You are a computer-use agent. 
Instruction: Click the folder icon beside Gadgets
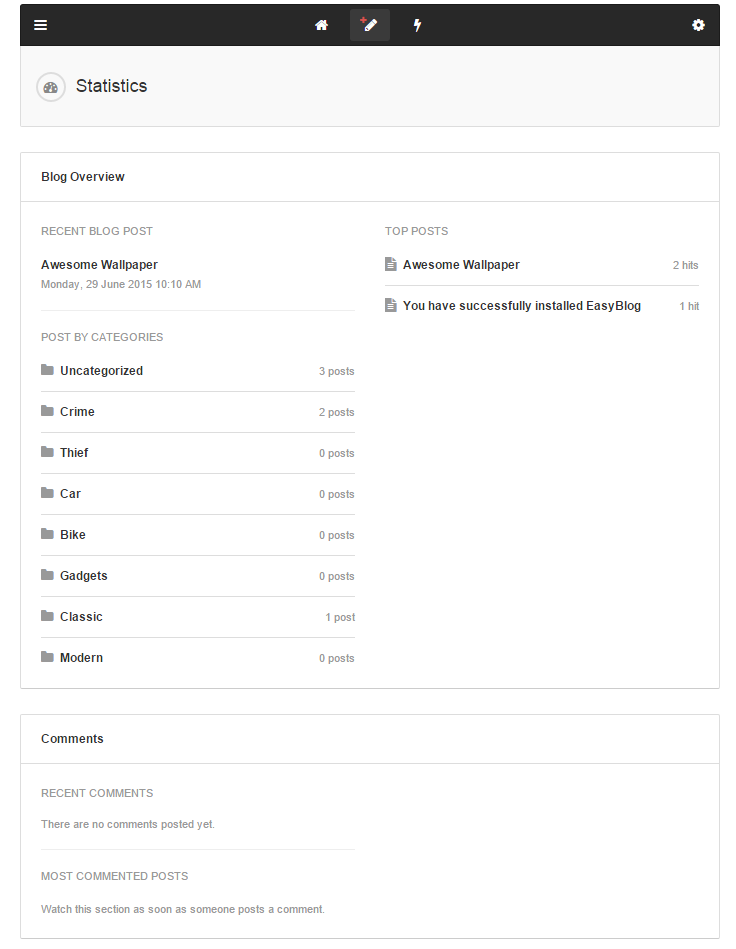(47, 575)
